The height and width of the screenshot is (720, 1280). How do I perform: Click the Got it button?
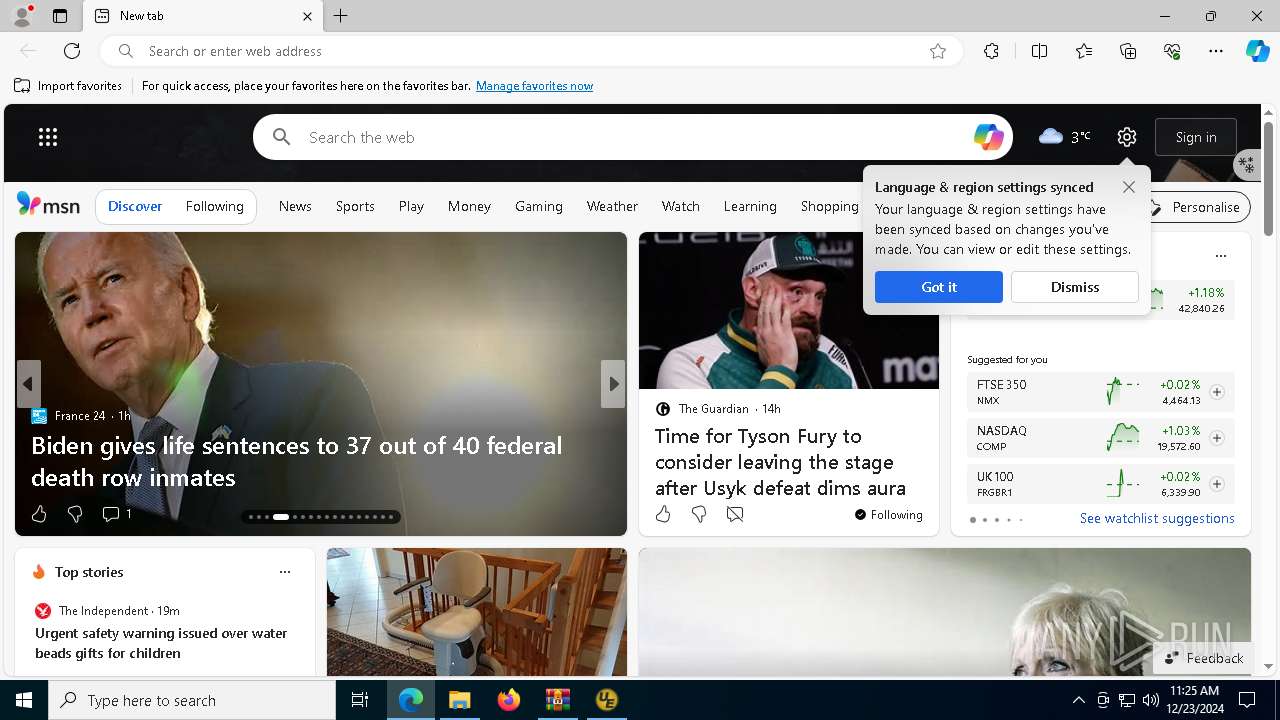[939, 287]
